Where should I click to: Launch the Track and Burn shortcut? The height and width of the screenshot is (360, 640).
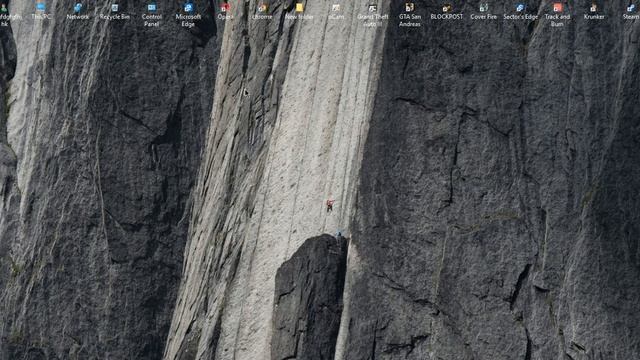pos(557,14)
